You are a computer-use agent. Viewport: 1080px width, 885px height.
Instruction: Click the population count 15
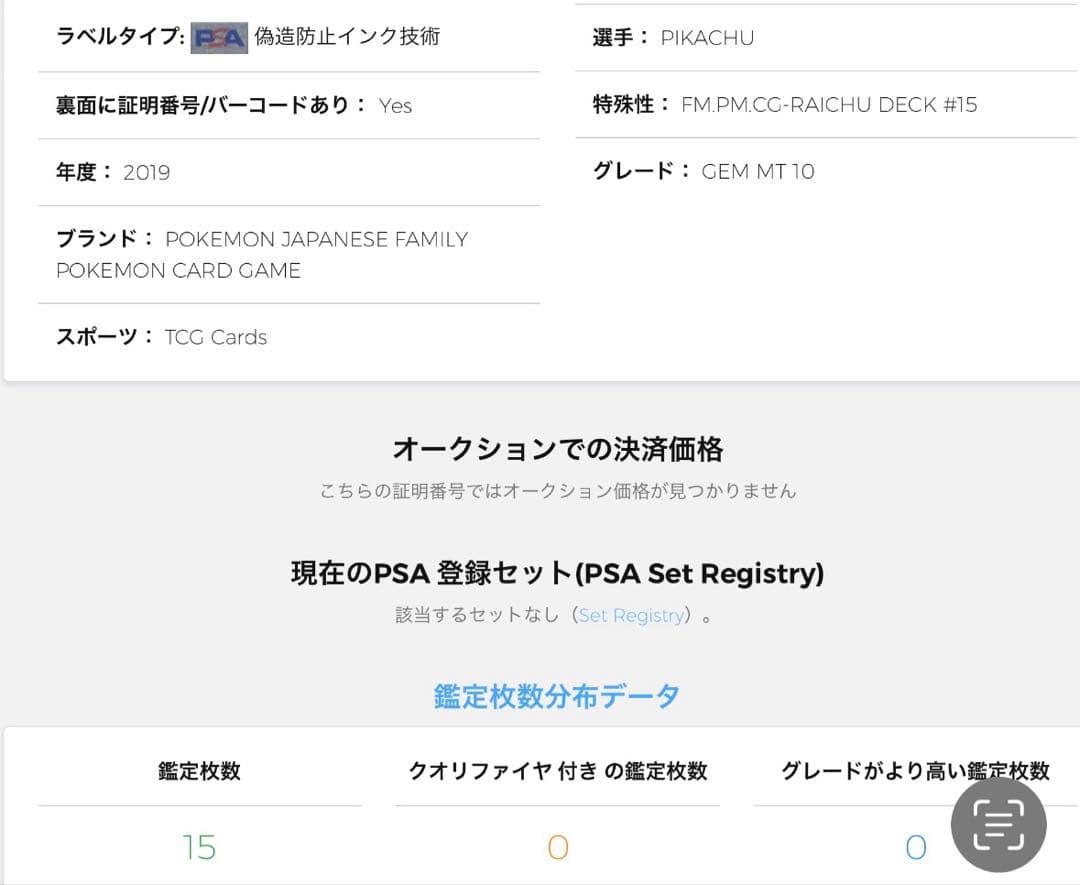199,848
